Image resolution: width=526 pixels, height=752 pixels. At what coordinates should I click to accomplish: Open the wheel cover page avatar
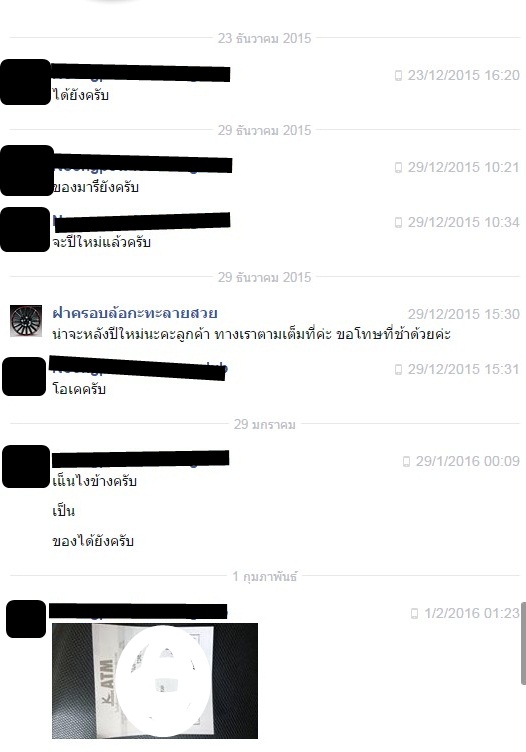26,321
